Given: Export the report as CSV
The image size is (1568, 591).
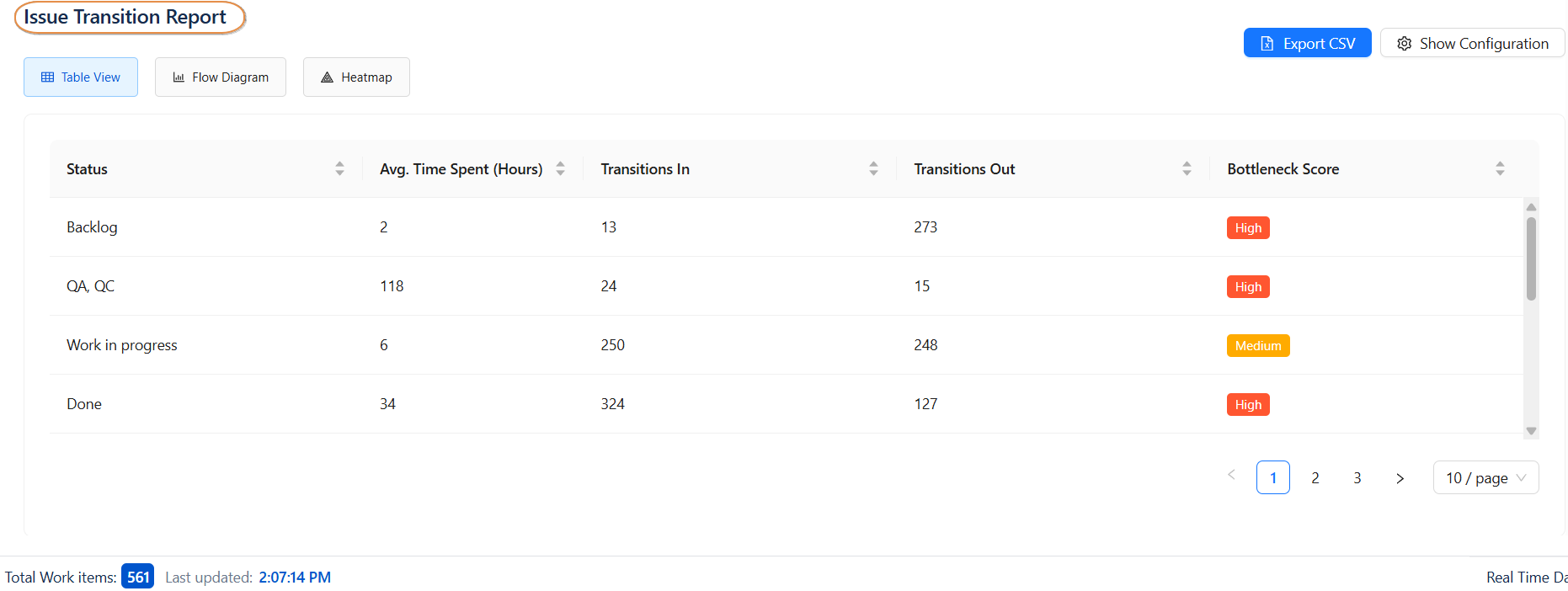Looking at the screenshot, I should tap(1307, 44).
